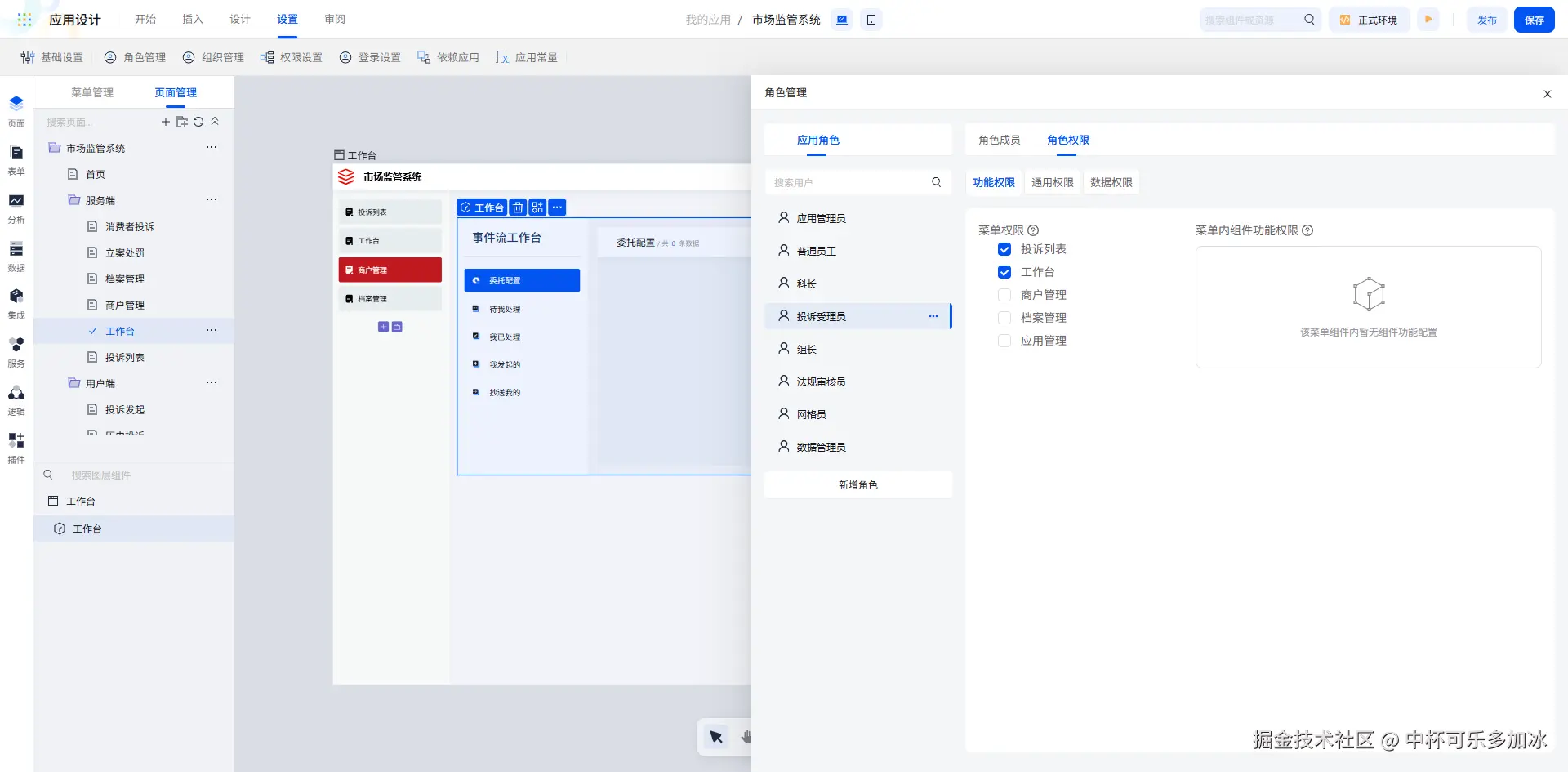1568x772 pixels.
Task: Close the 角色管理 panel
Action: pyautogui.click(x=1548, y=94)
